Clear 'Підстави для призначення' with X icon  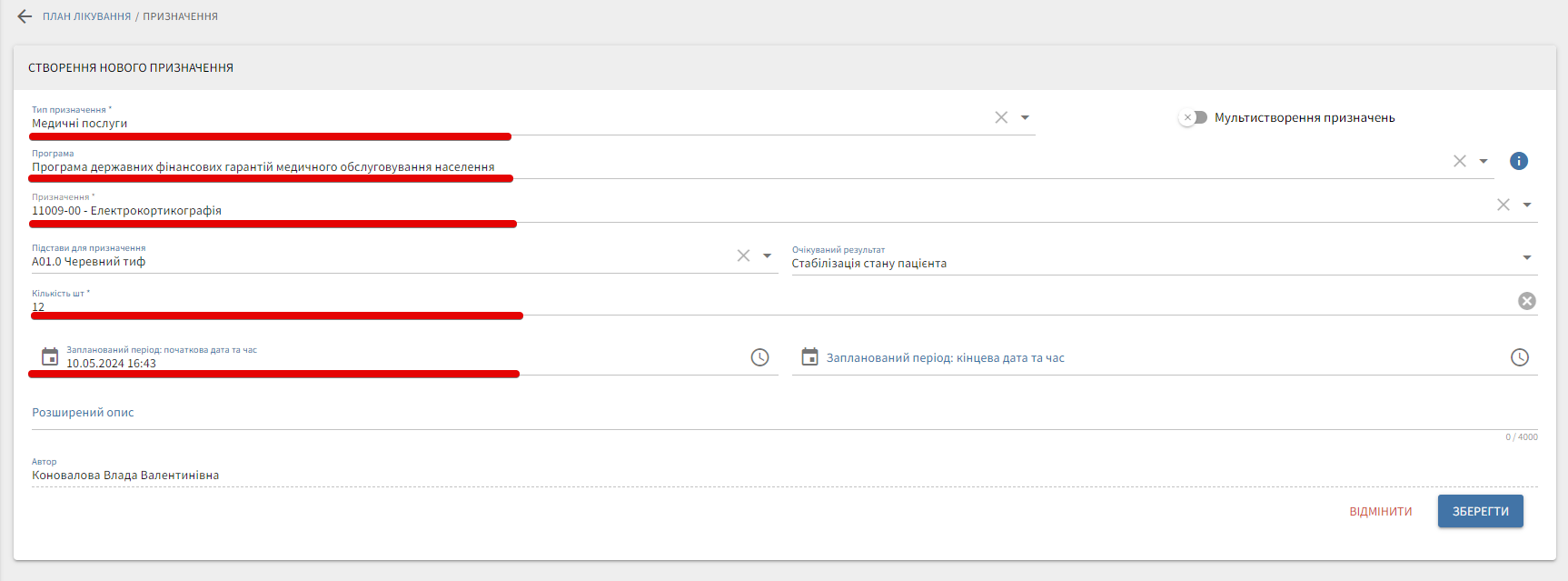pos(743,255)
